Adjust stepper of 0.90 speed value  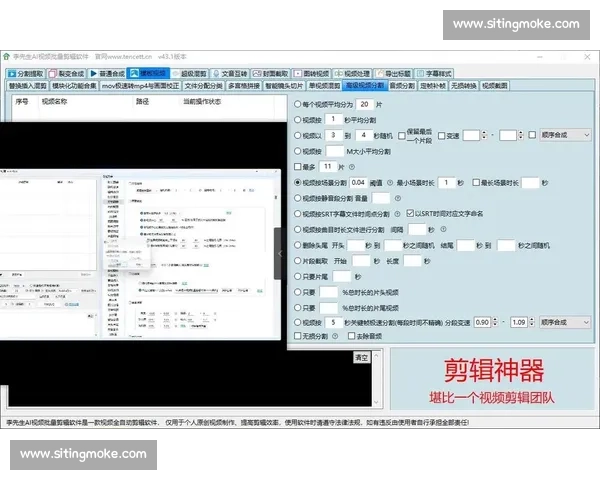coord(495,322)
